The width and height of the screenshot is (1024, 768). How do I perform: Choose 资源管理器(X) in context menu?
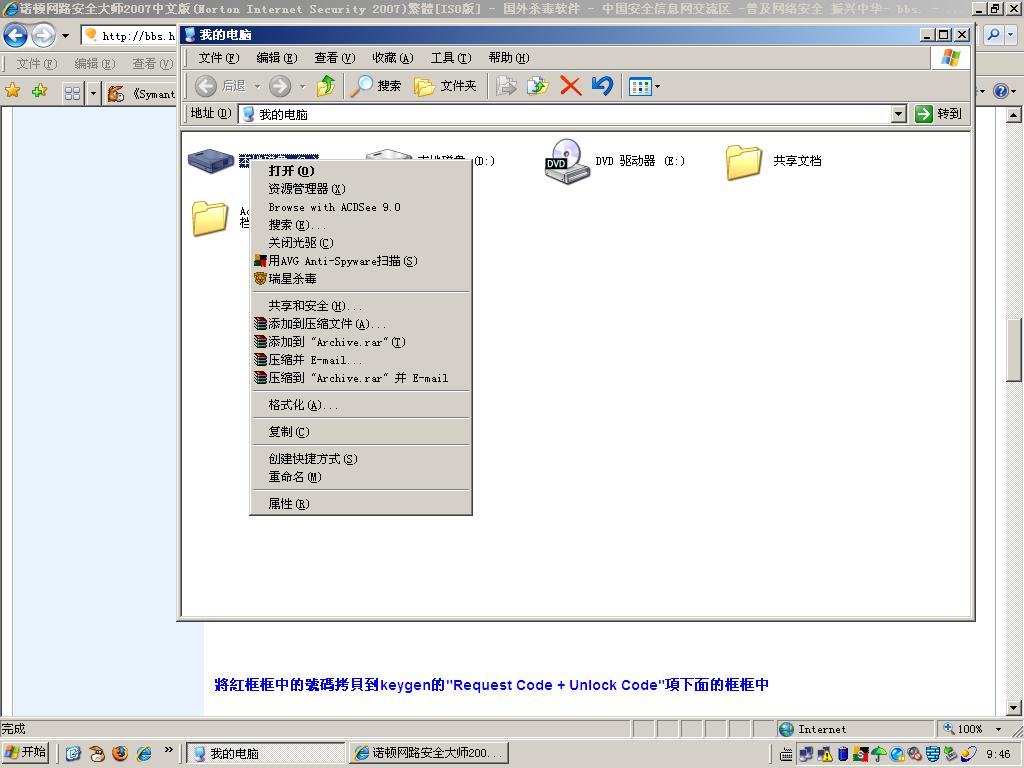tap(360, 189)
